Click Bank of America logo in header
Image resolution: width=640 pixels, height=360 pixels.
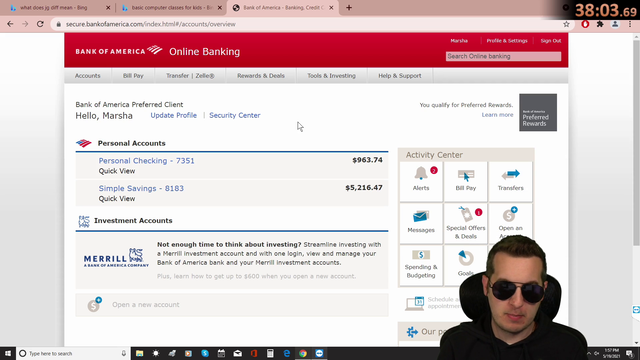[119, 51]
